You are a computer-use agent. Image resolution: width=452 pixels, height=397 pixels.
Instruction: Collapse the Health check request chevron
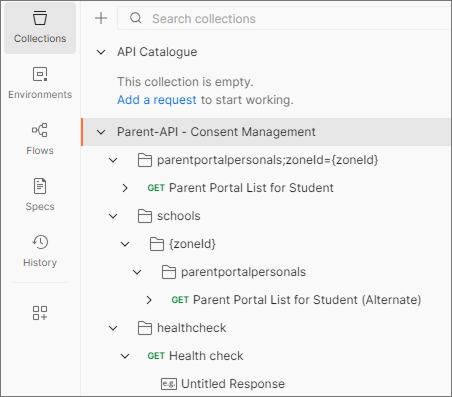(x=125, y=356)
